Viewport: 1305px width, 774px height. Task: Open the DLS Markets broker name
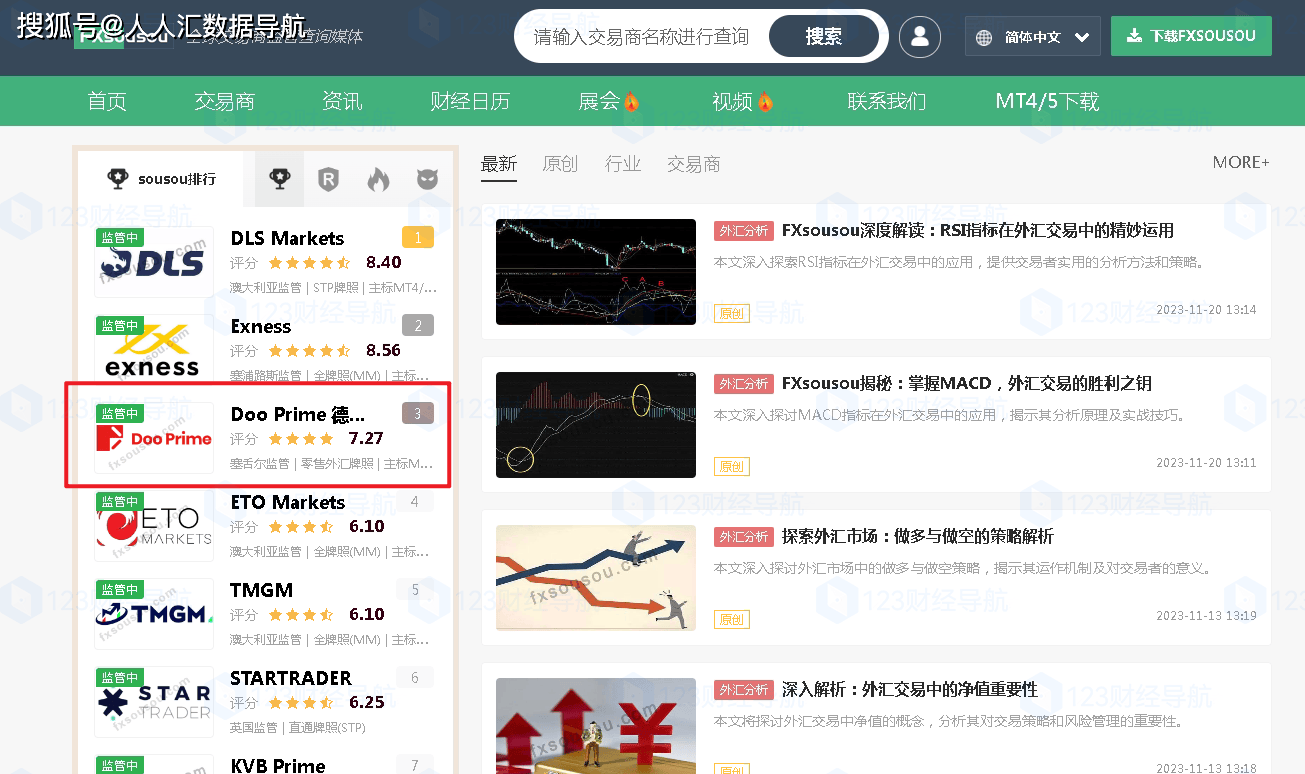287,238
